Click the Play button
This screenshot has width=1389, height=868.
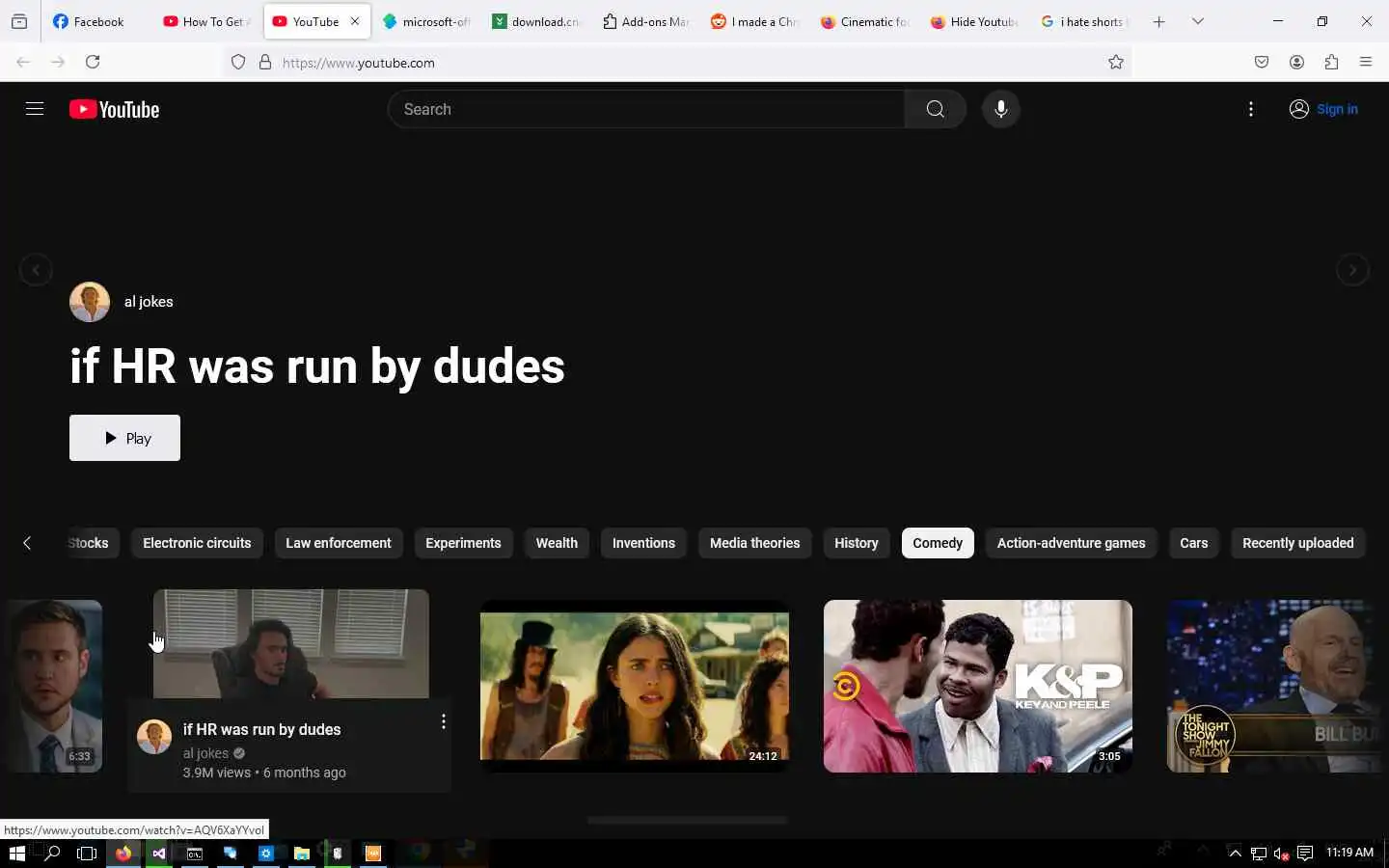point(124,438)
